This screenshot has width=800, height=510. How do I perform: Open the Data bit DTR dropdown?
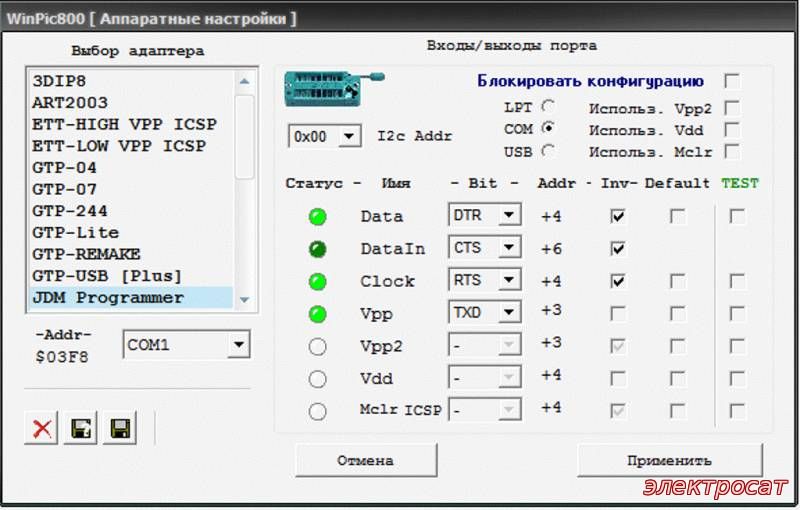tap(485, 215)
